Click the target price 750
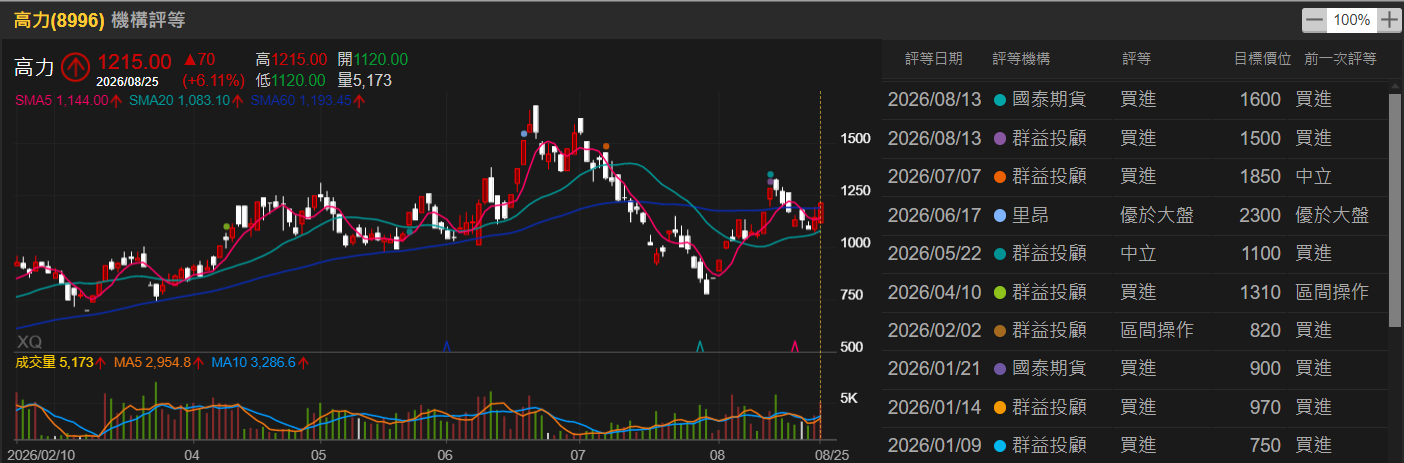The width and height of the screenshot is (1404, 463). [x=1265, y=445]
